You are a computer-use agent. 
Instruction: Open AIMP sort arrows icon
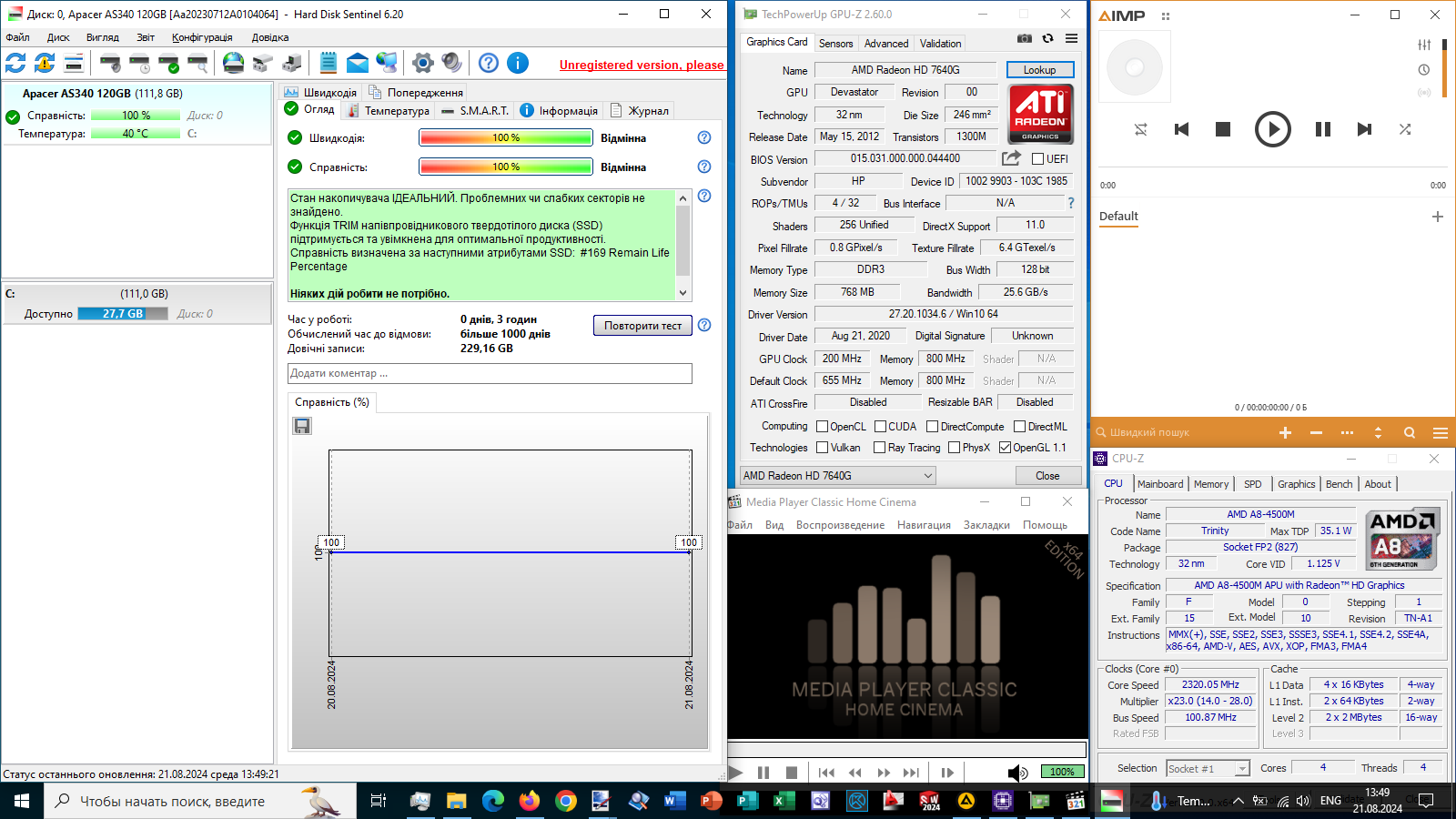pos(1378,433)
